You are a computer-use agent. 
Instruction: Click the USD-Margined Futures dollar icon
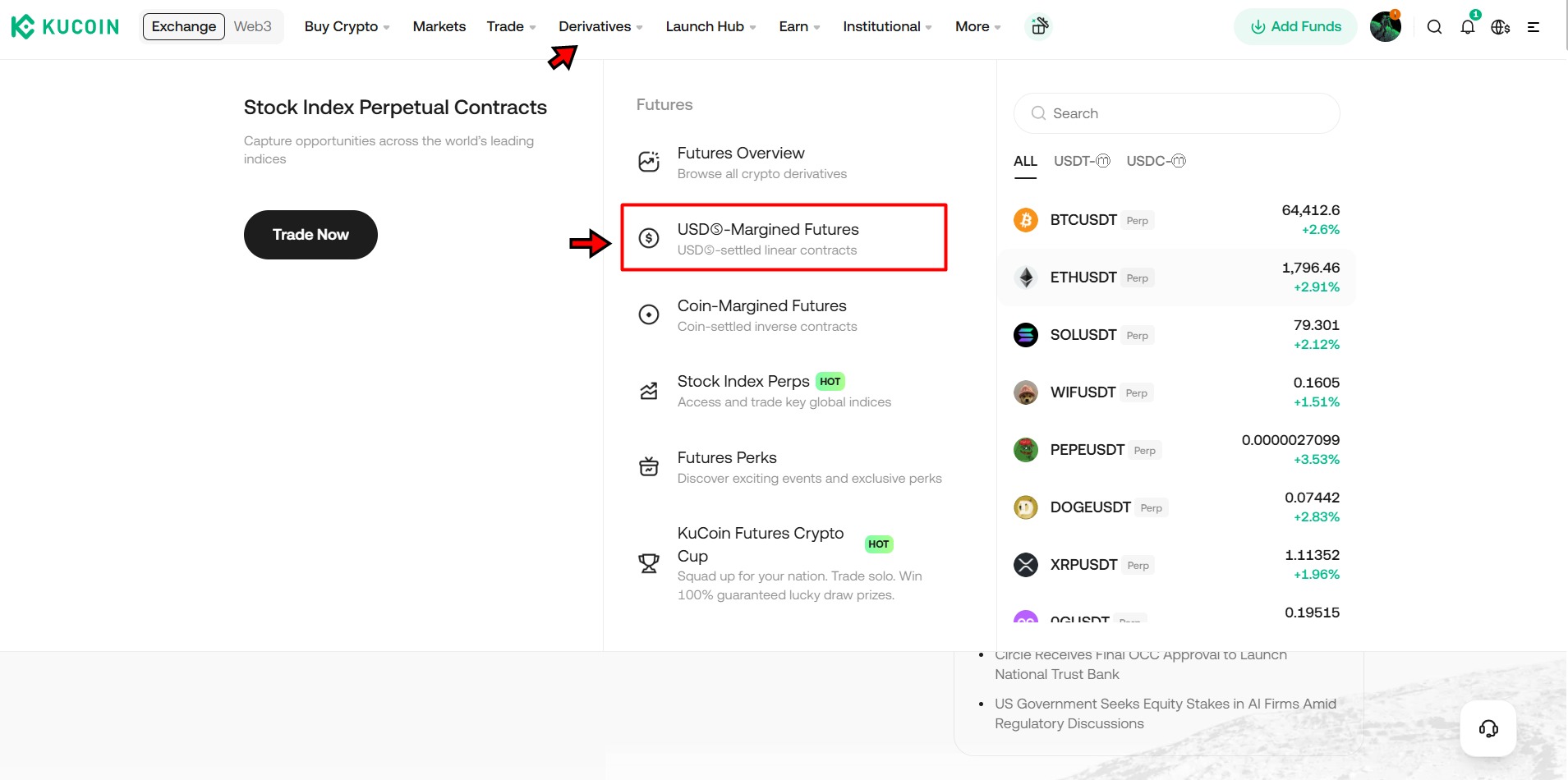649,238
